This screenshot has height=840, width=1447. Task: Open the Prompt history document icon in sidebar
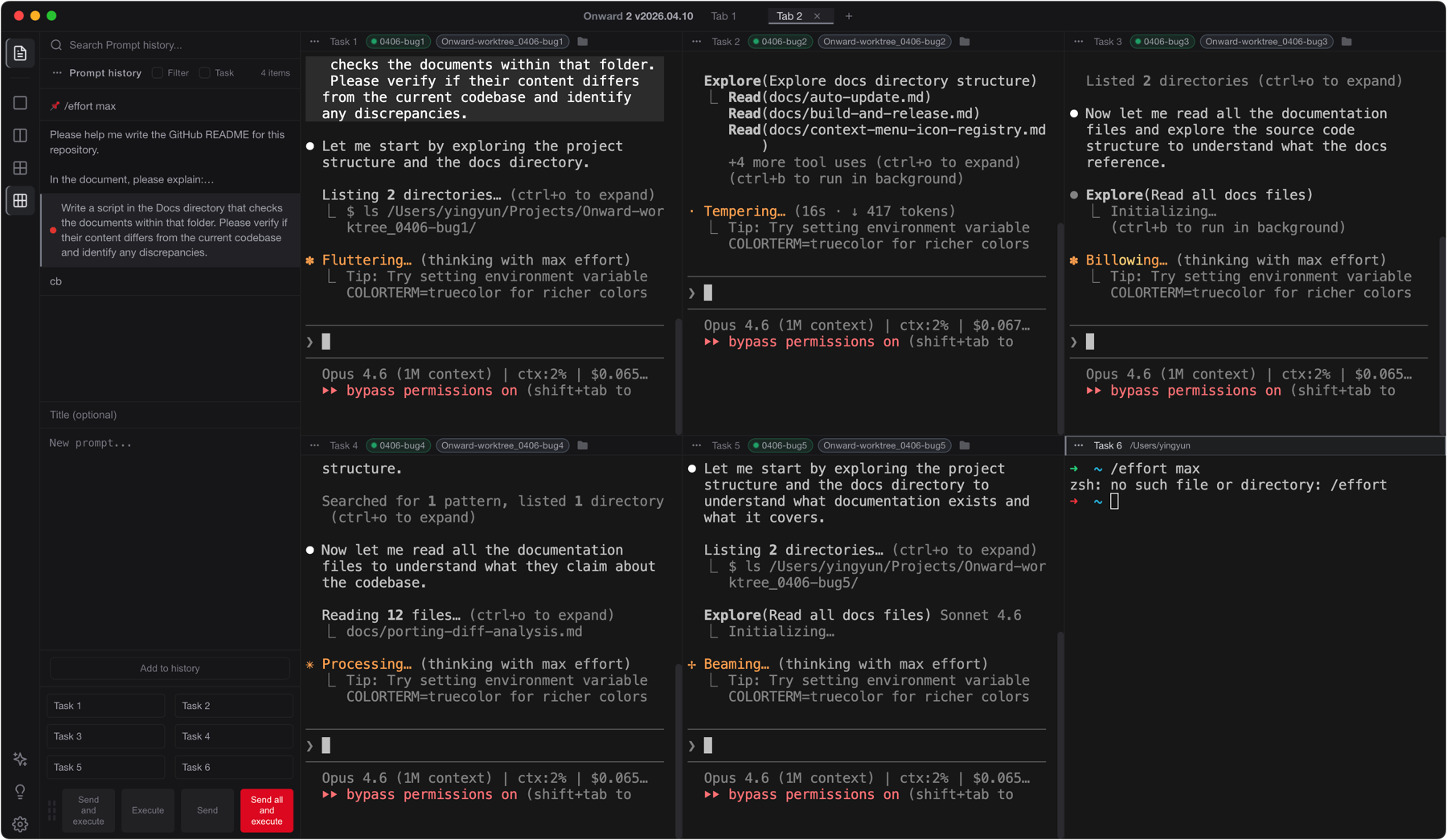pos(20,54)
